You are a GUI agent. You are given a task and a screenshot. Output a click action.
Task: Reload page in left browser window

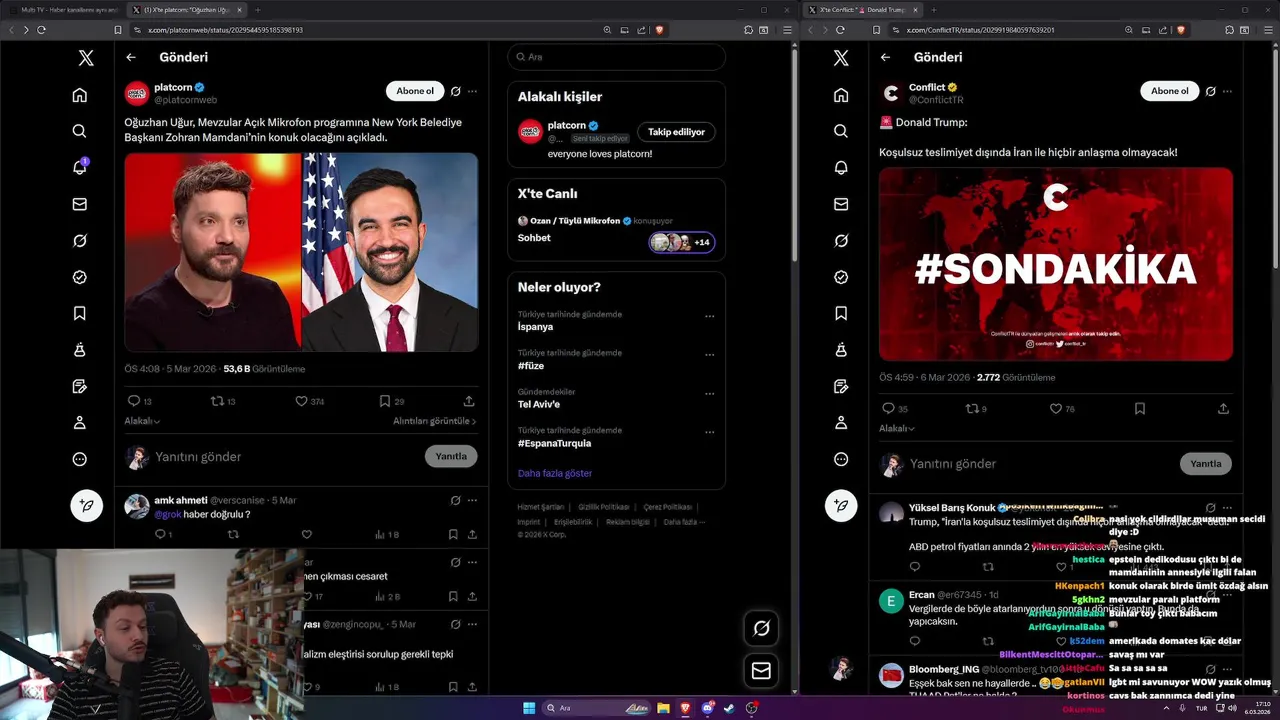coord(41,30)
